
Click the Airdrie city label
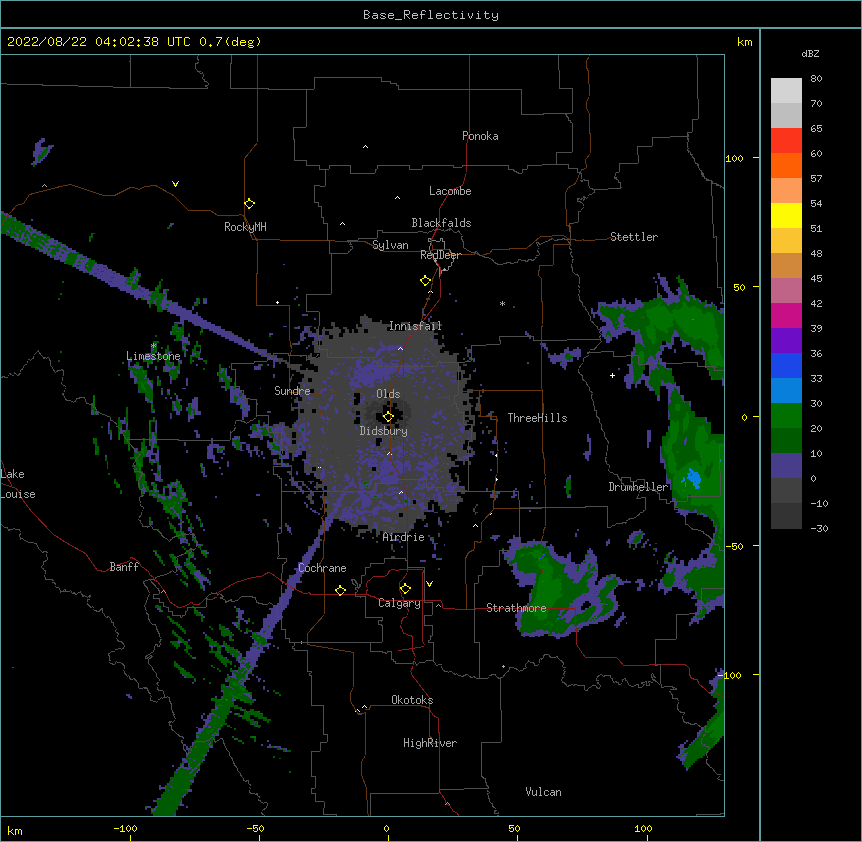pos(404,537)
